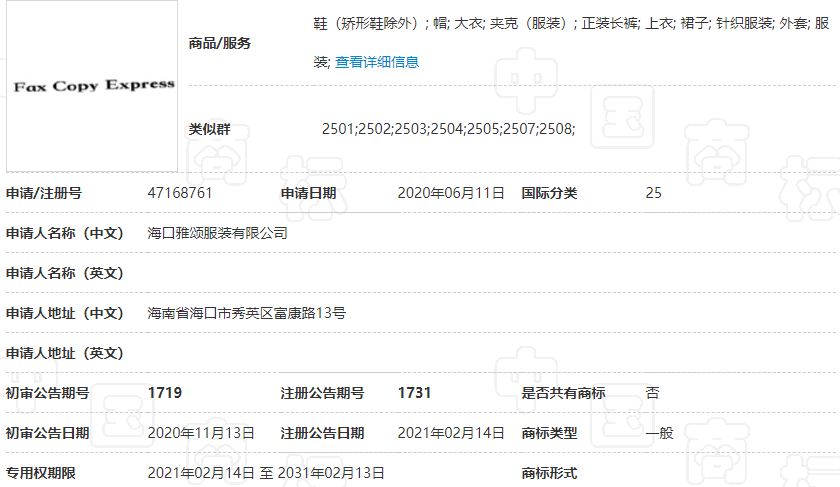Click the 注册公告日期 label
840x487 pixels.
[x=322, y=433]
